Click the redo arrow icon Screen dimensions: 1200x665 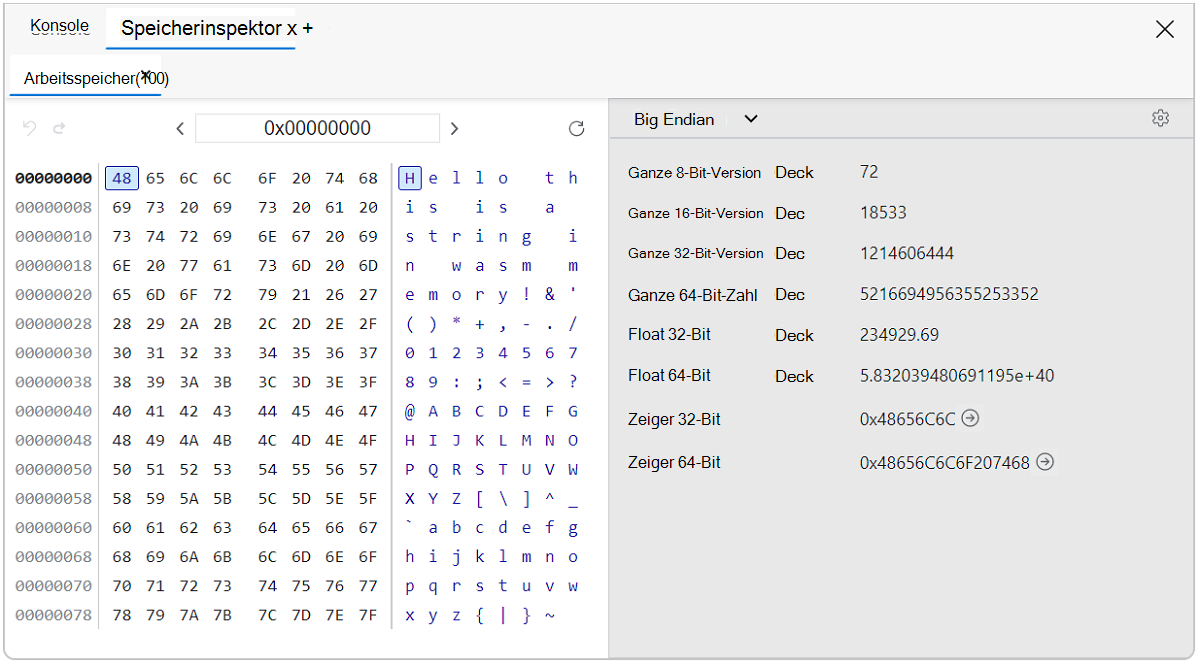tap(60, 128)
